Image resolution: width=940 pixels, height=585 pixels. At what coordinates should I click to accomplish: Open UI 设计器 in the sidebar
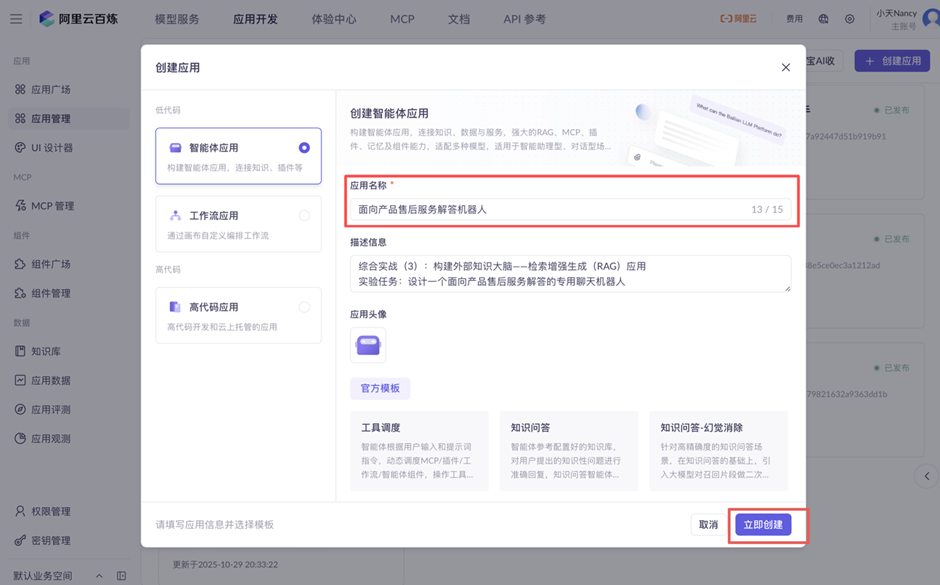point(68,147)
